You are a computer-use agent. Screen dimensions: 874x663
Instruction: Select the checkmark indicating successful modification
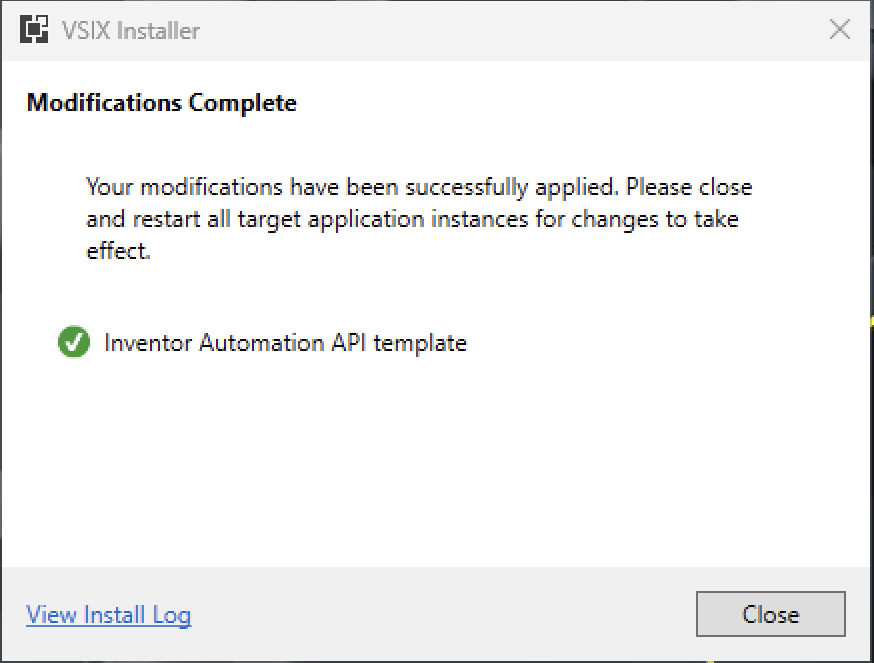click(73, 342)
